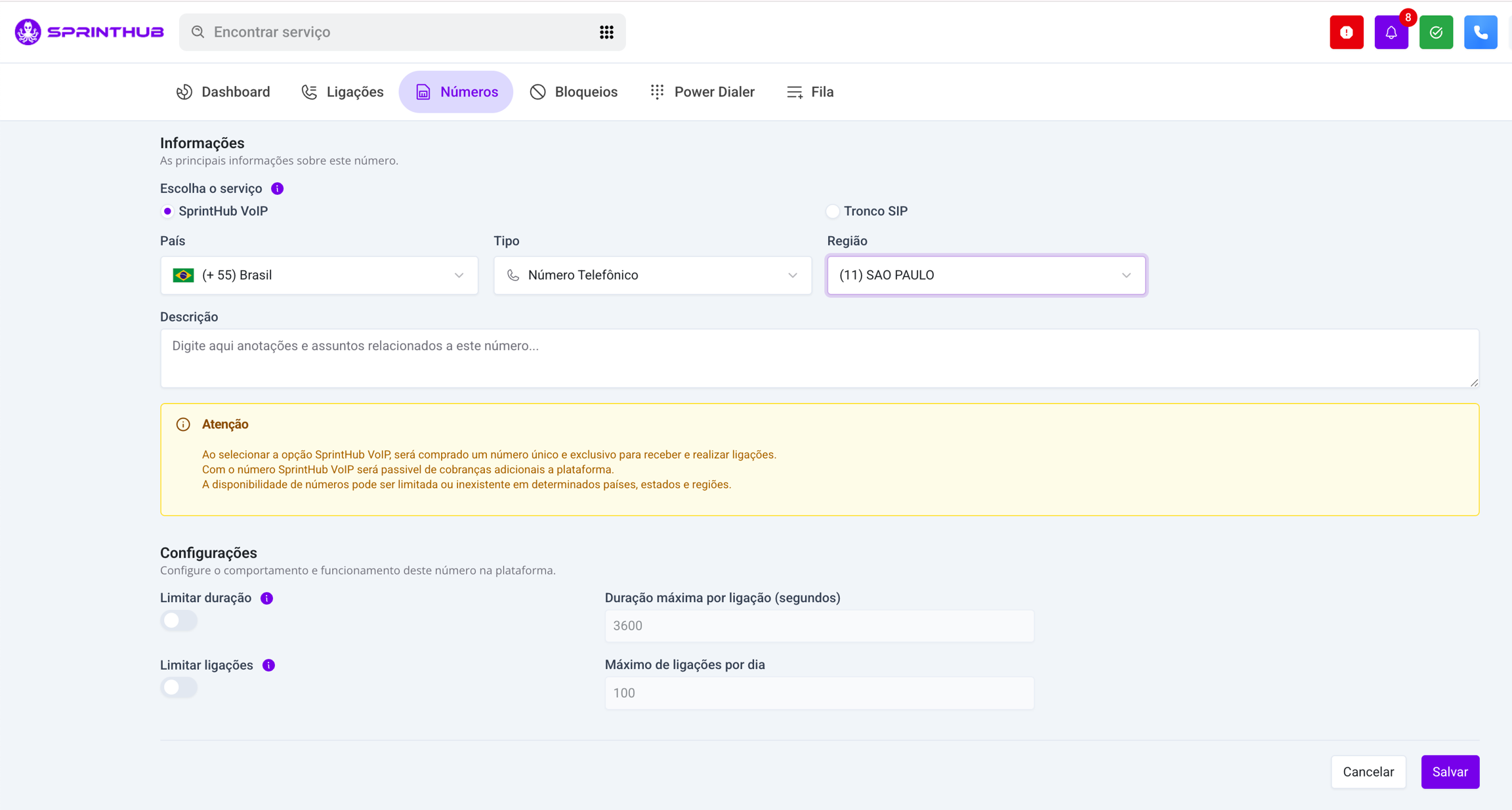Open the apps grid icon in search bar
This screenshot has height=810, width=1512.
coord(606,32)
